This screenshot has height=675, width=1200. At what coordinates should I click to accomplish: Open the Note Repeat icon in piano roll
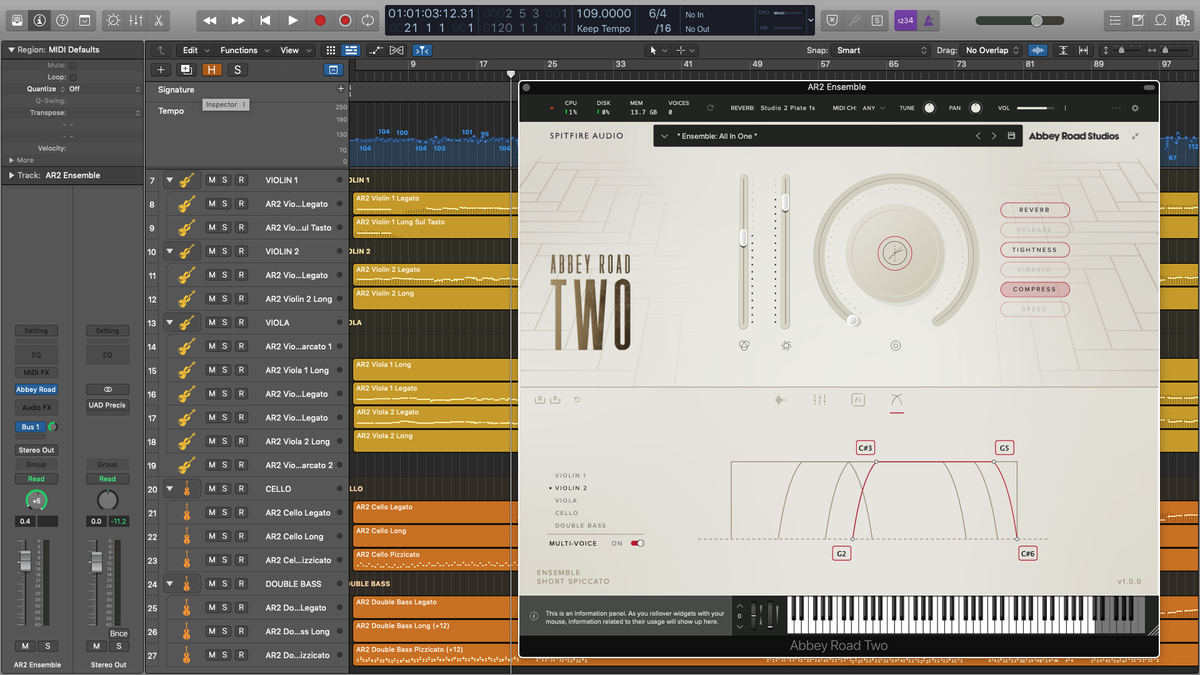coord(398,49)
